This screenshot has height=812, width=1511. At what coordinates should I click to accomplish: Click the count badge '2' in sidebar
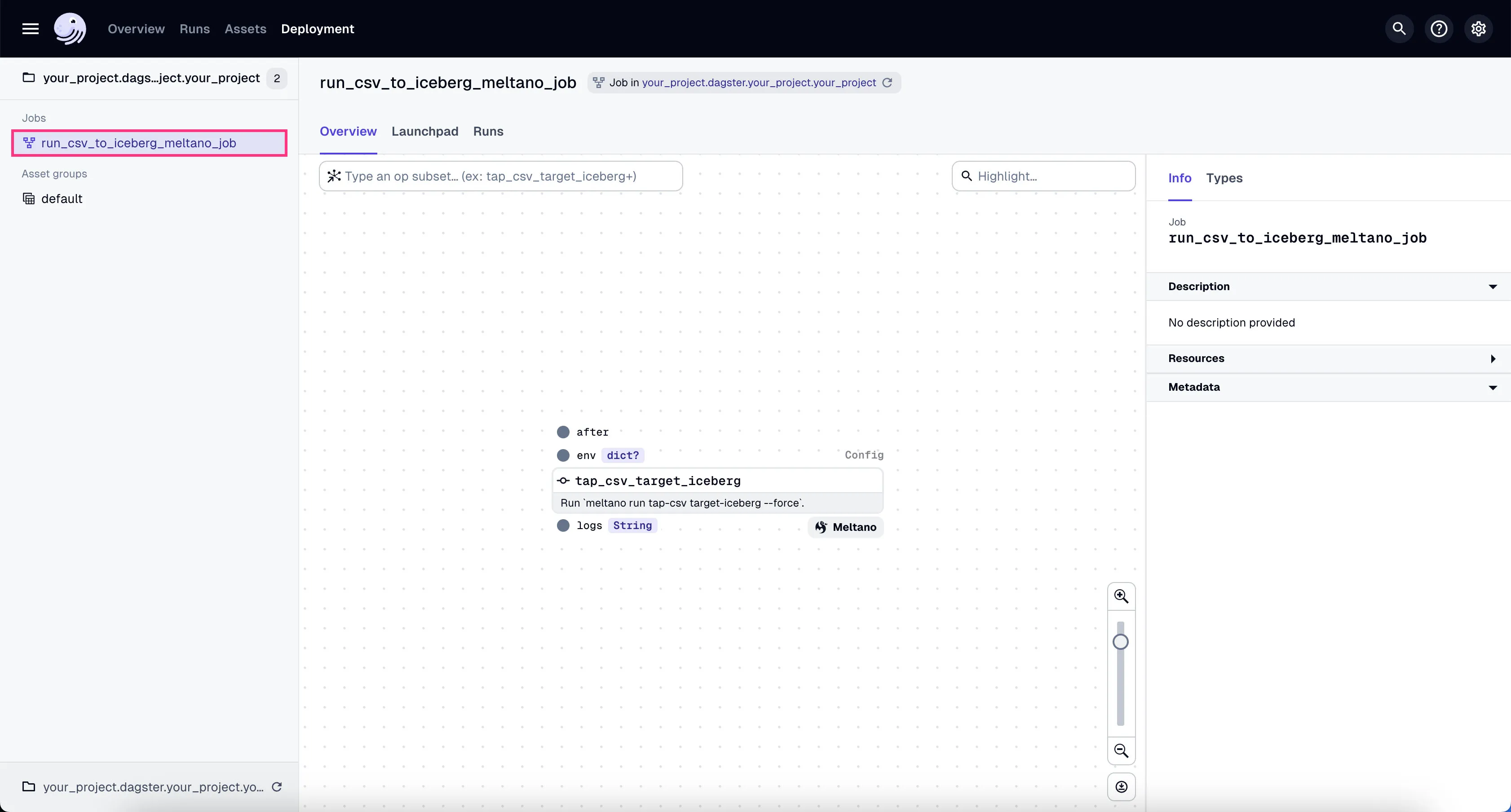pyautogui.click(x=277, y=78)
